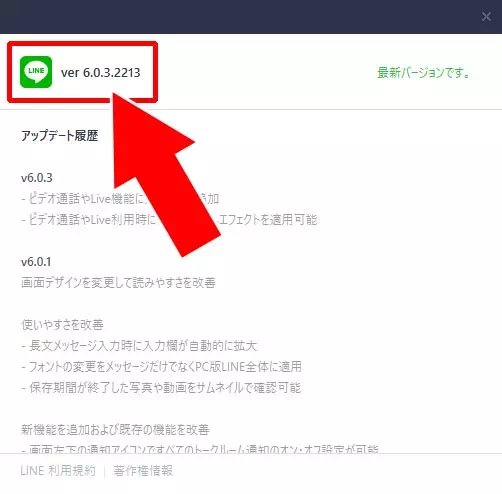Open the LINE 利用規約 link

(58, 471)
